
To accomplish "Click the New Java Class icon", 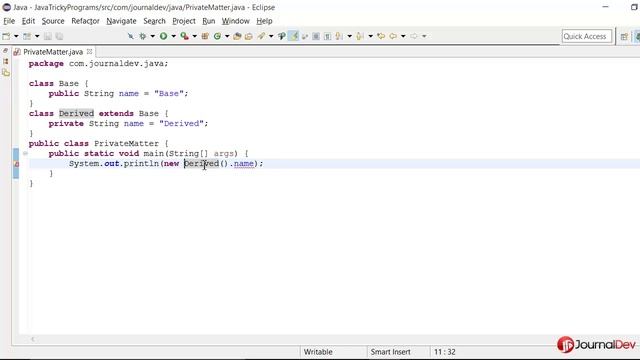I will tap(217, 36).
